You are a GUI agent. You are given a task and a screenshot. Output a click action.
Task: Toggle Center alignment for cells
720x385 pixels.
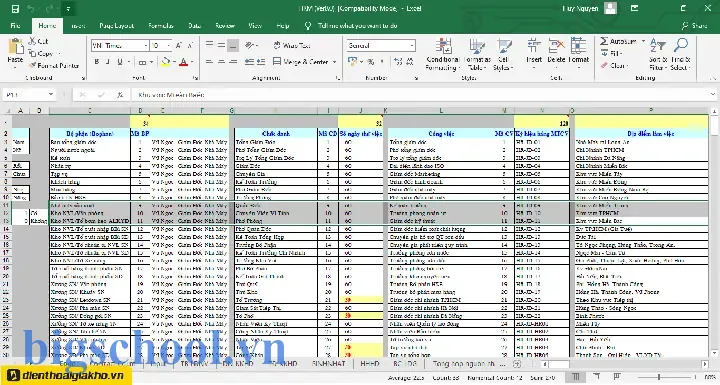click(x=221, y=62)
